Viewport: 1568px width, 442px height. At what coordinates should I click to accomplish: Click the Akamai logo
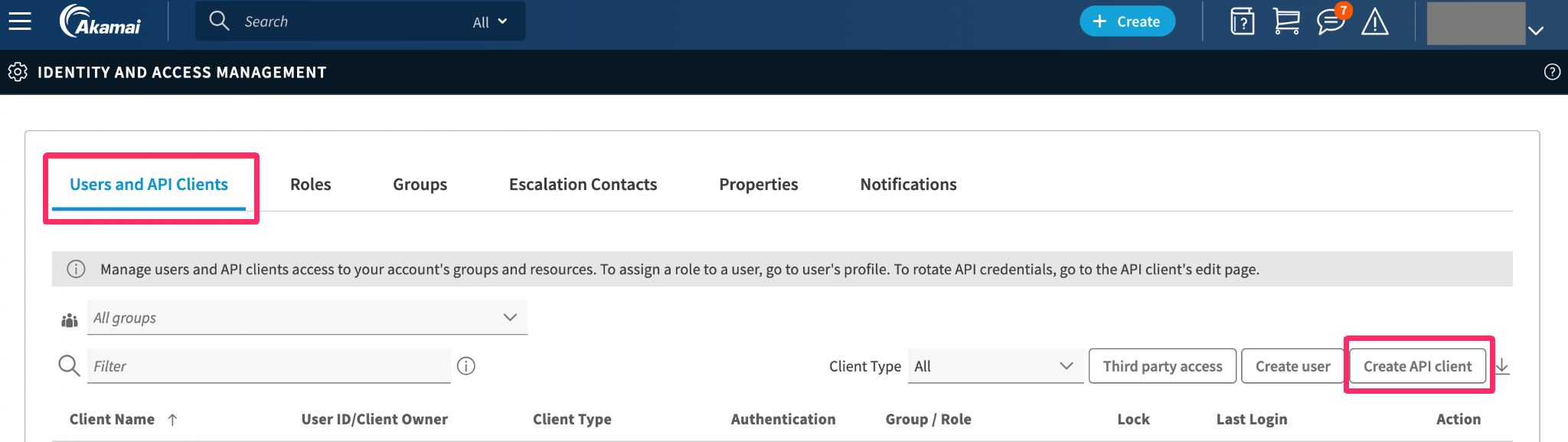pyautogui.click(x=100, y=21)
